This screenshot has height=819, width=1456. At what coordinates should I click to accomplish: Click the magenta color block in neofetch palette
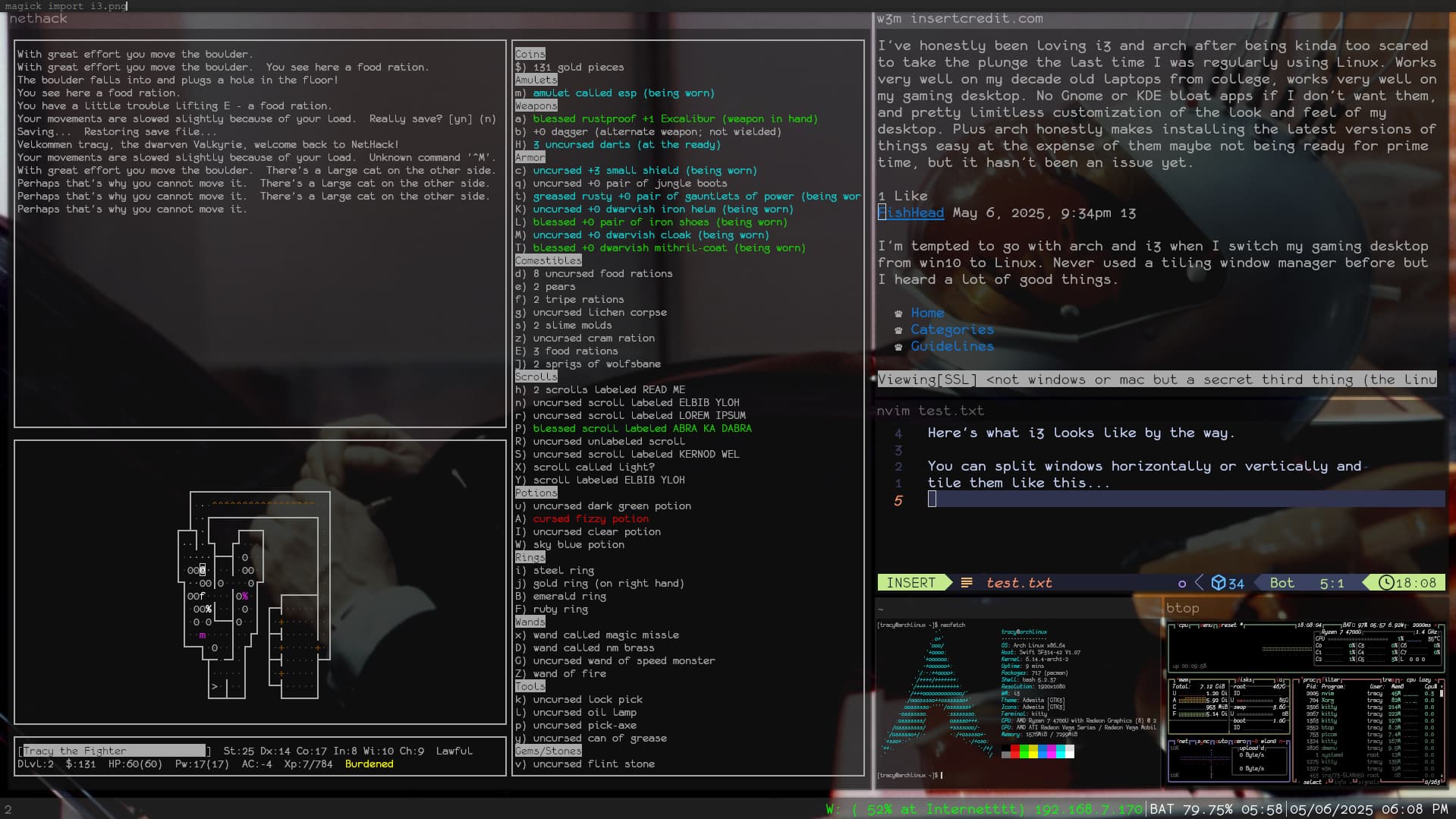1052,752
